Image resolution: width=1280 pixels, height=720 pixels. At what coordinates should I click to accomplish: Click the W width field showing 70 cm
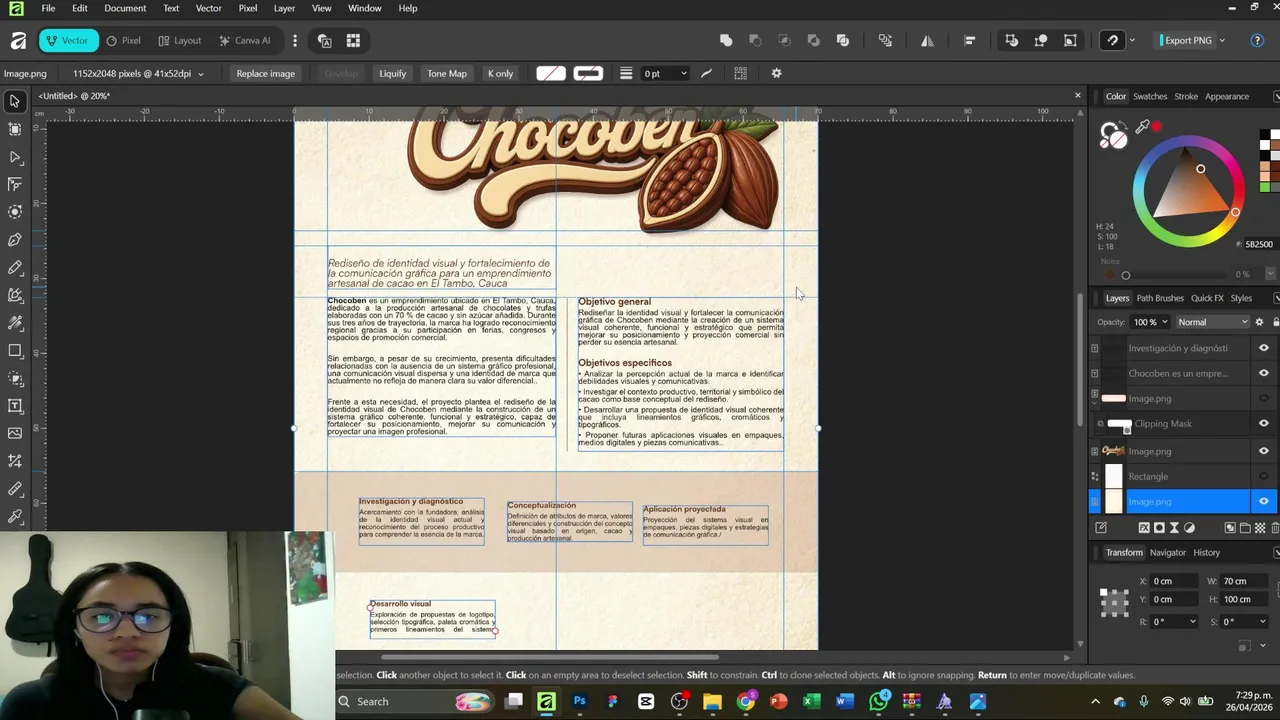pyautogui.click(x=1244, y=581)
